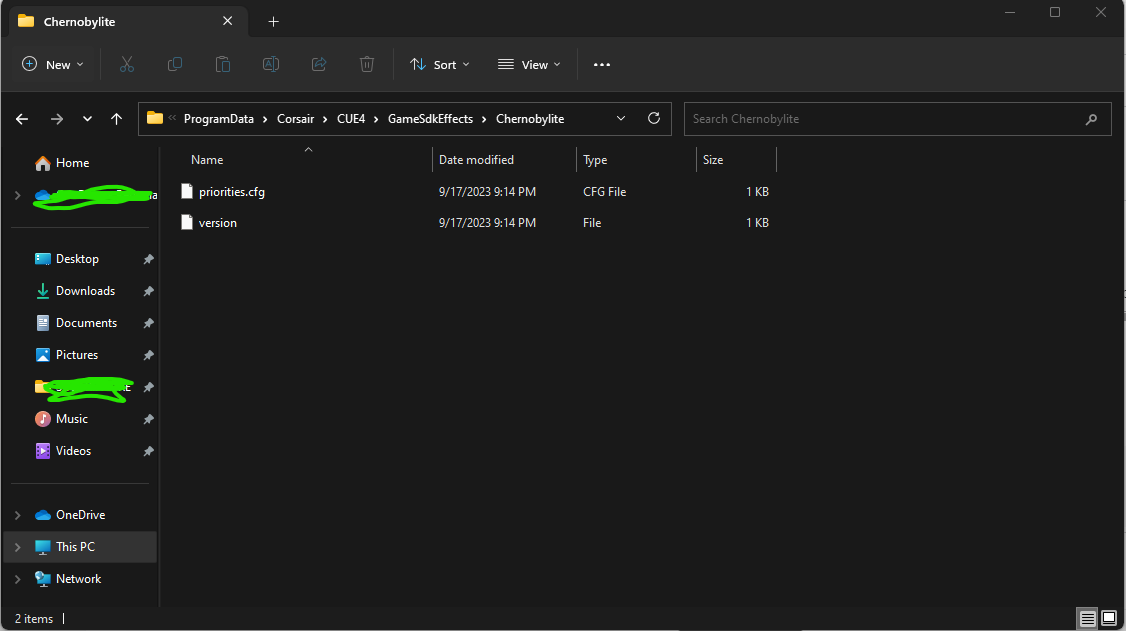1126x631 pixels.
Task: Click the Cut scissors icon
Action: [x=127, y=65]
